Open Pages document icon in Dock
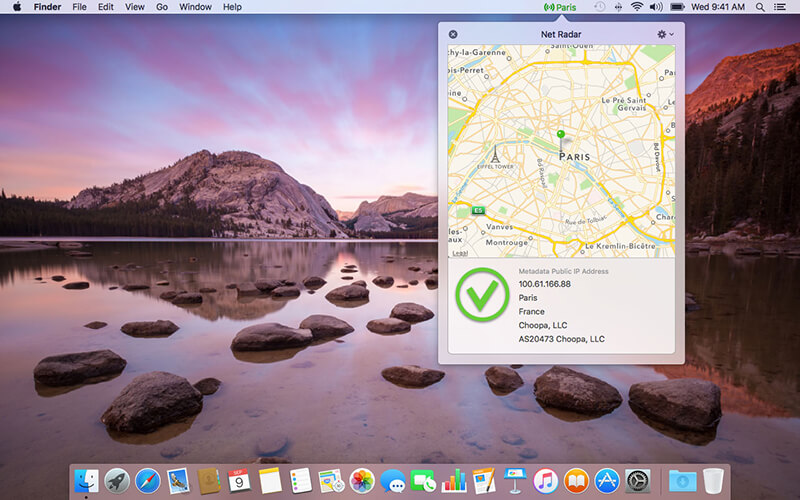This screenshot has width=800, height=500. click(484, 481)
